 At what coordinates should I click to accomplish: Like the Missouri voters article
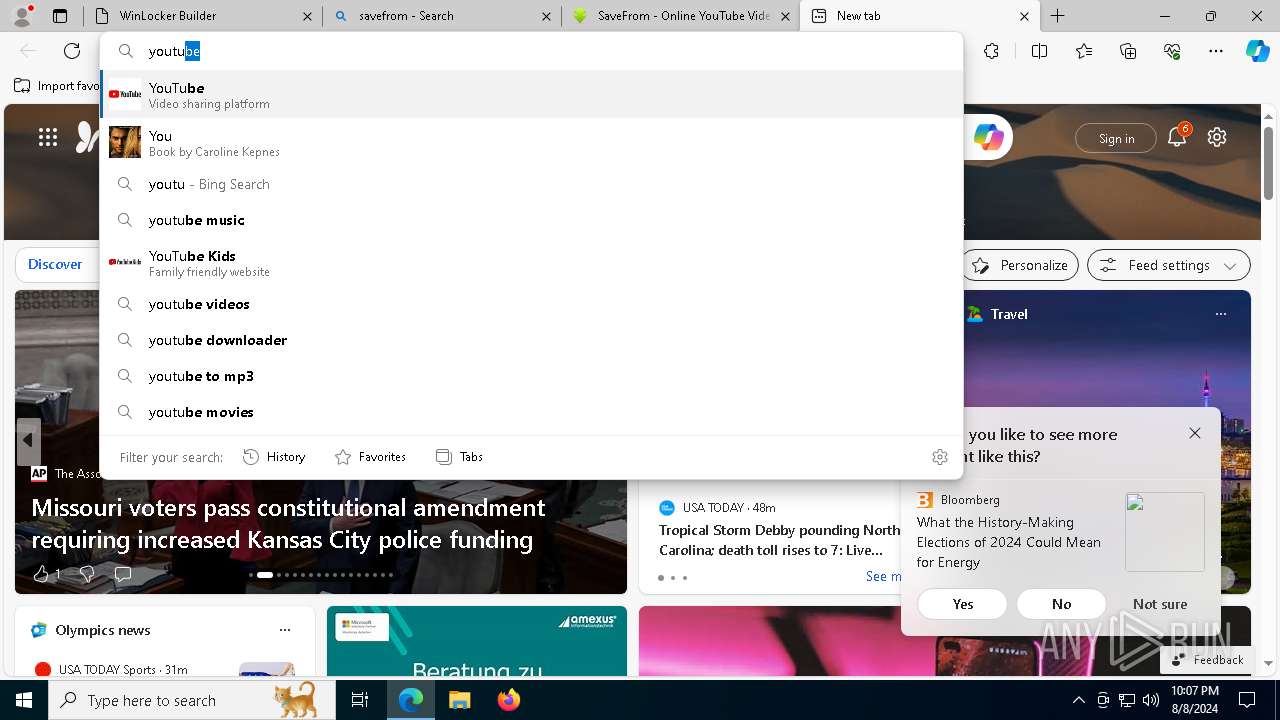(x=41, y=574)
